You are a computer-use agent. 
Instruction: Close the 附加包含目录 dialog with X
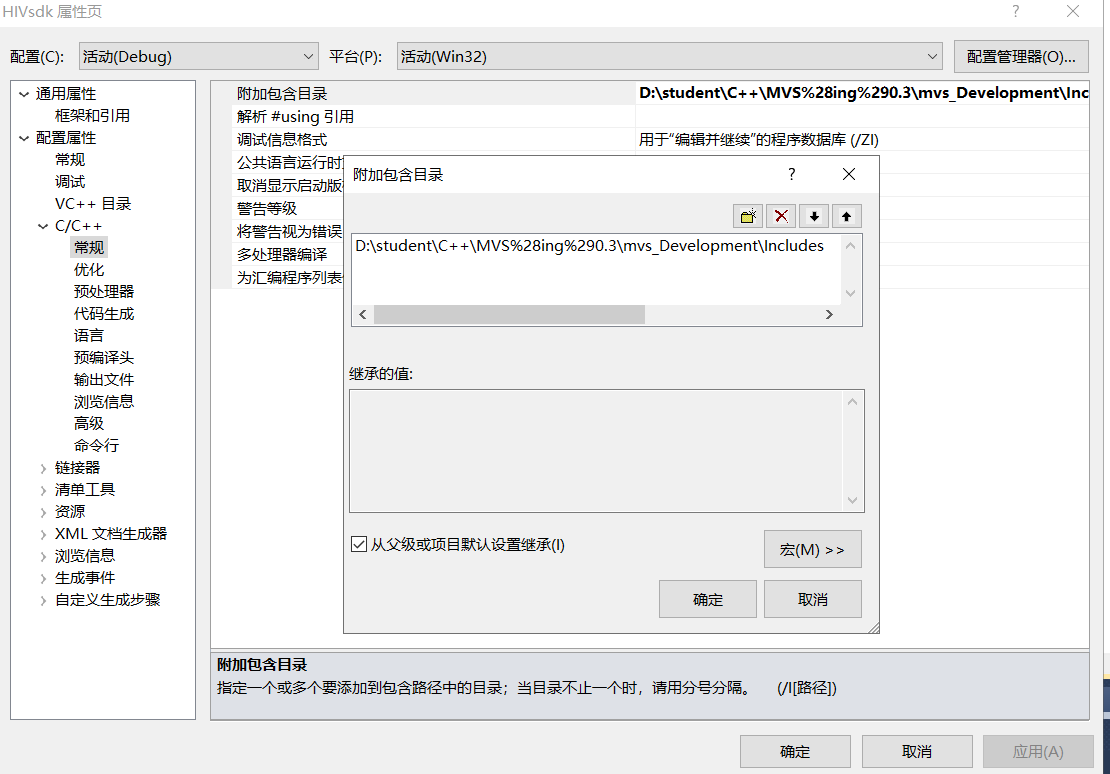[849, 174]
